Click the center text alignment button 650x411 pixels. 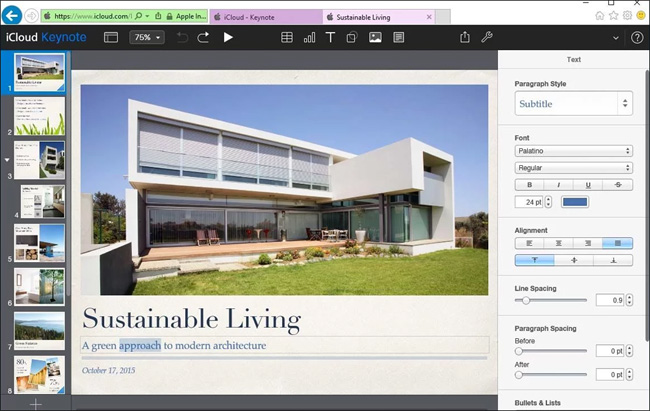tap(558, 243)
